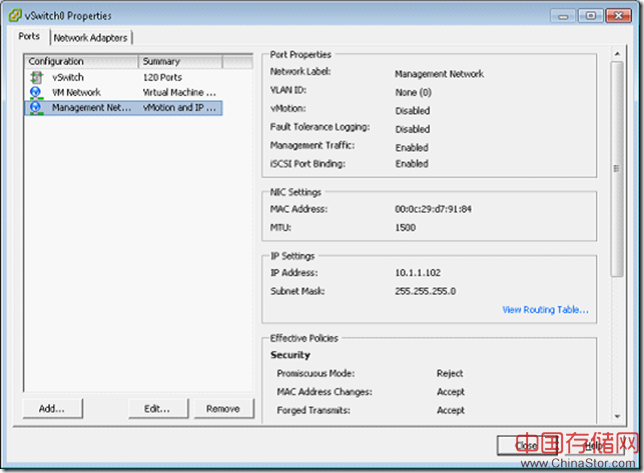
Task: Click the None (0) VLAN ID value
Action: click(413, 92)
